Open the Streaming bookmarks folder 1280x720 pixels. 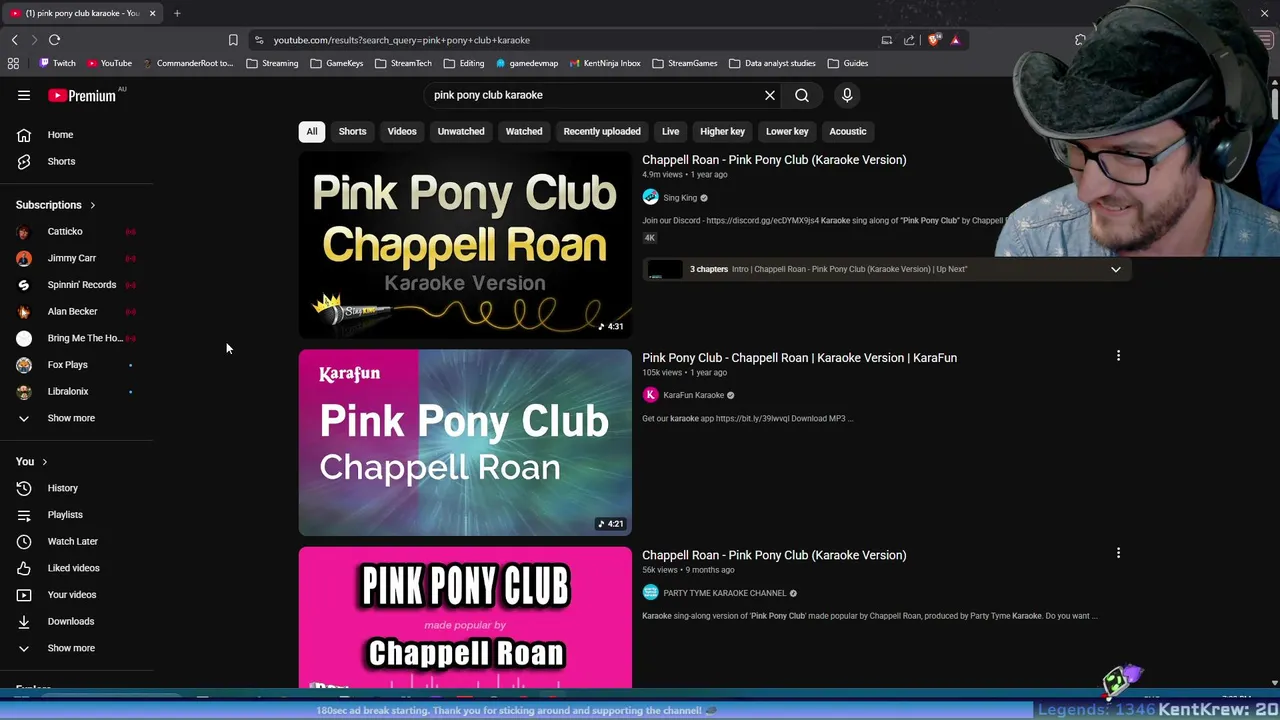272,63
